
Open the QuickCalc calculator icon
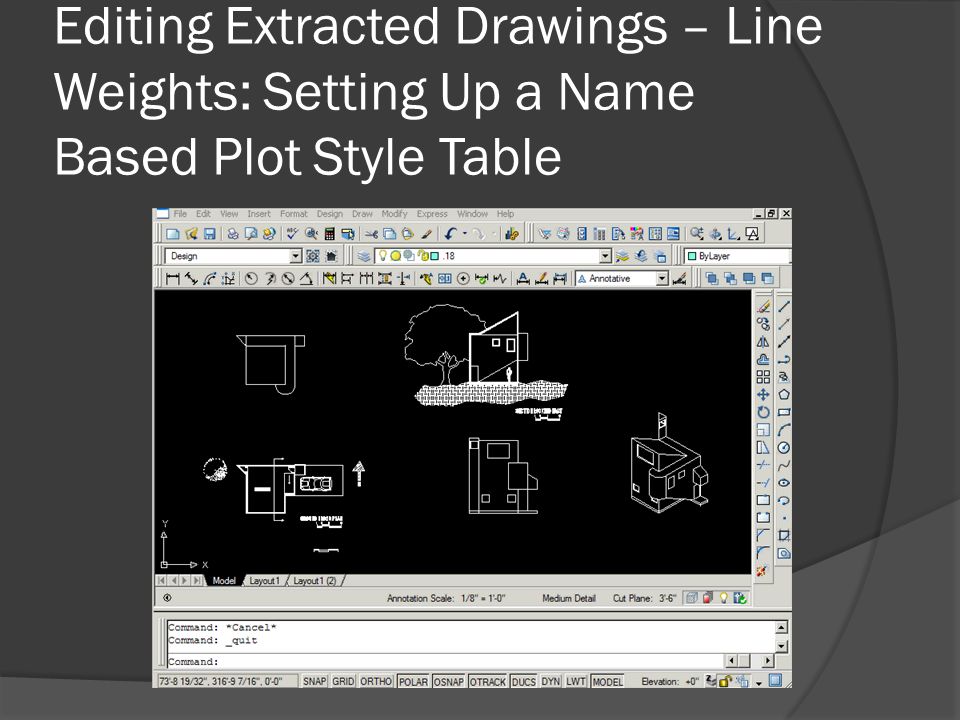(x=329, y=234)
